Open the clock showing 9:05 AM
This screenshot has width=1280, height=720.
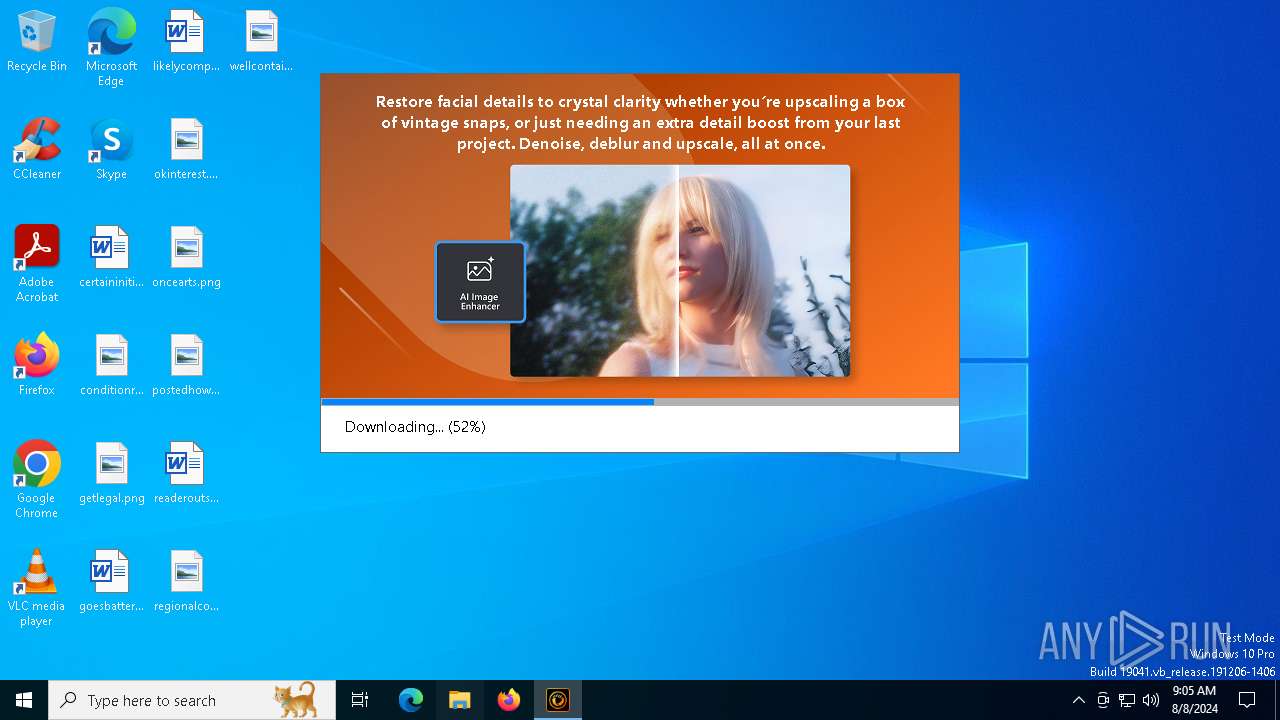[1194, 700]
